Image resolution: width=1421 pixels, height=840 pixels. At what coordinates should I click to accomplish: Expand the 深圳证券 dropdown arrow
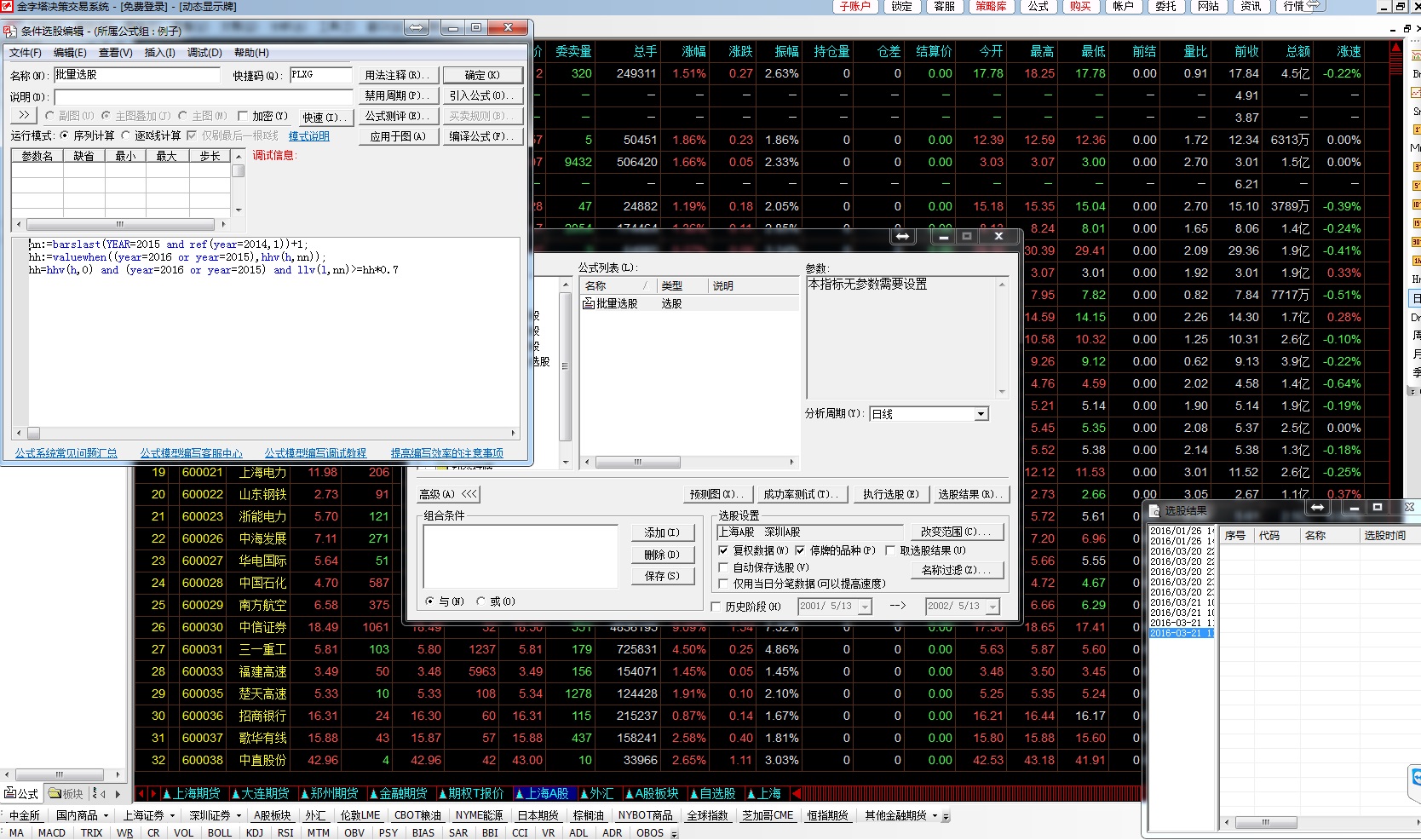click(239, 816)
